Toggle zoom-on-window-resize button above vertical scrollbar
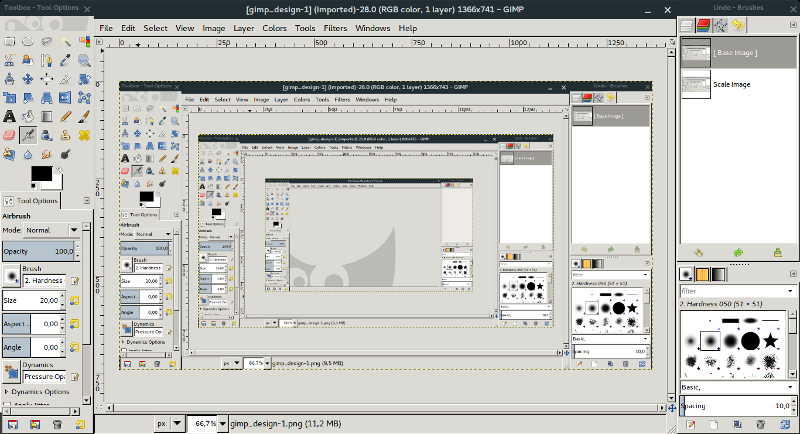 point(672,42)
